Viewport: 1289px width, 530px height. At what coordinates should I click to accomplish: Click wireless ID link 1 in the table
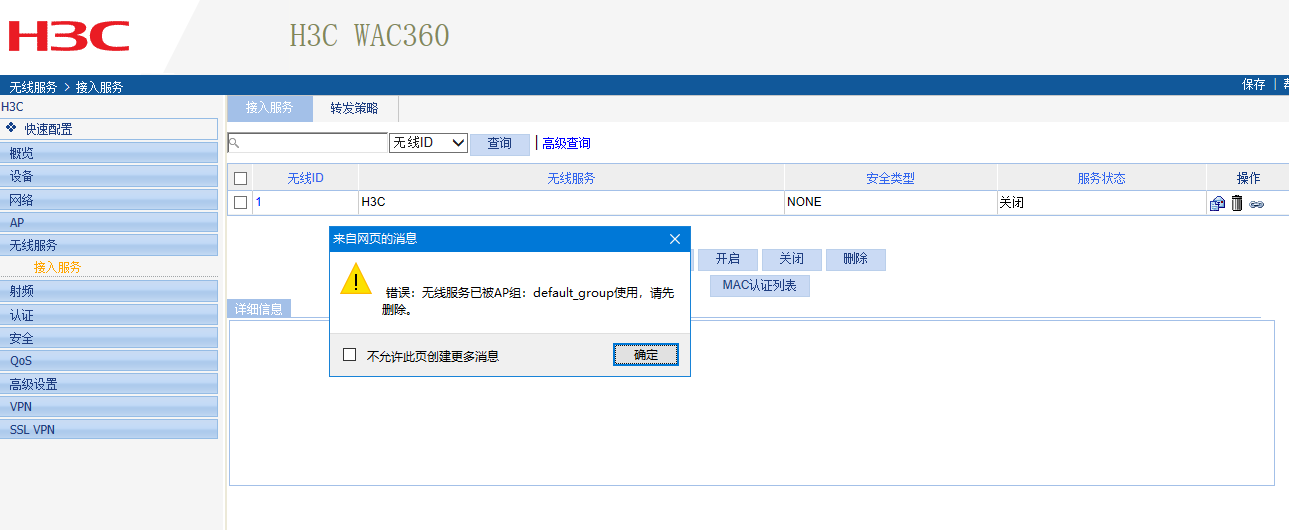click(x=258, y=202)
